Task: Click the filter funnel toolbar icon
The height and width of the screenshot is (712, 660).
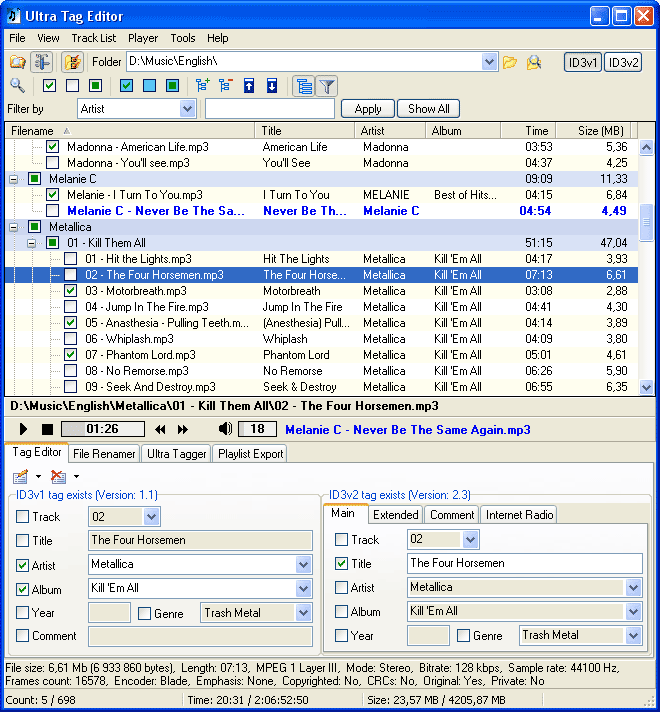Action: pyautogui.click(x=327, y=86)
